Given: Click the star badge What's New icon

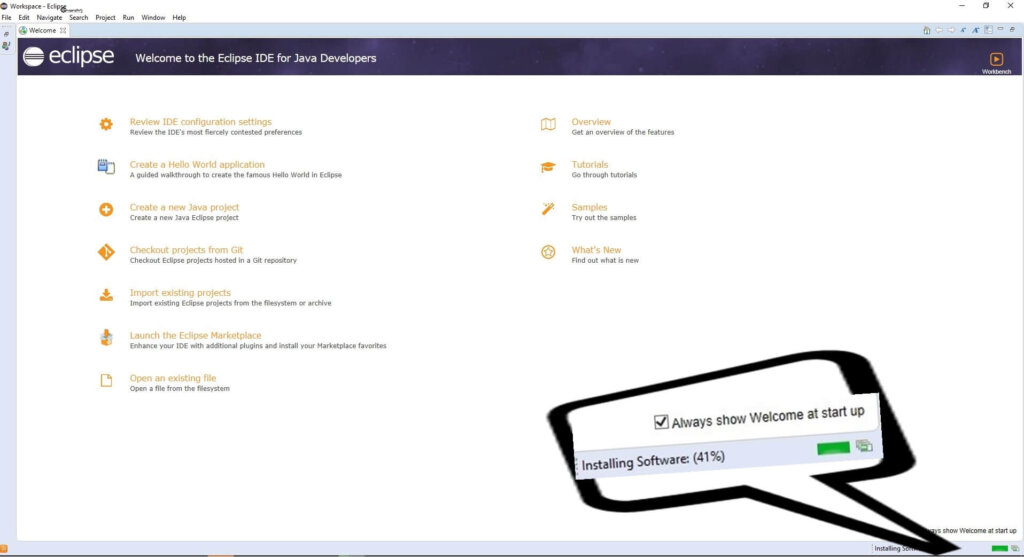Looking at the screenshot, I should [x=548, y=252].
